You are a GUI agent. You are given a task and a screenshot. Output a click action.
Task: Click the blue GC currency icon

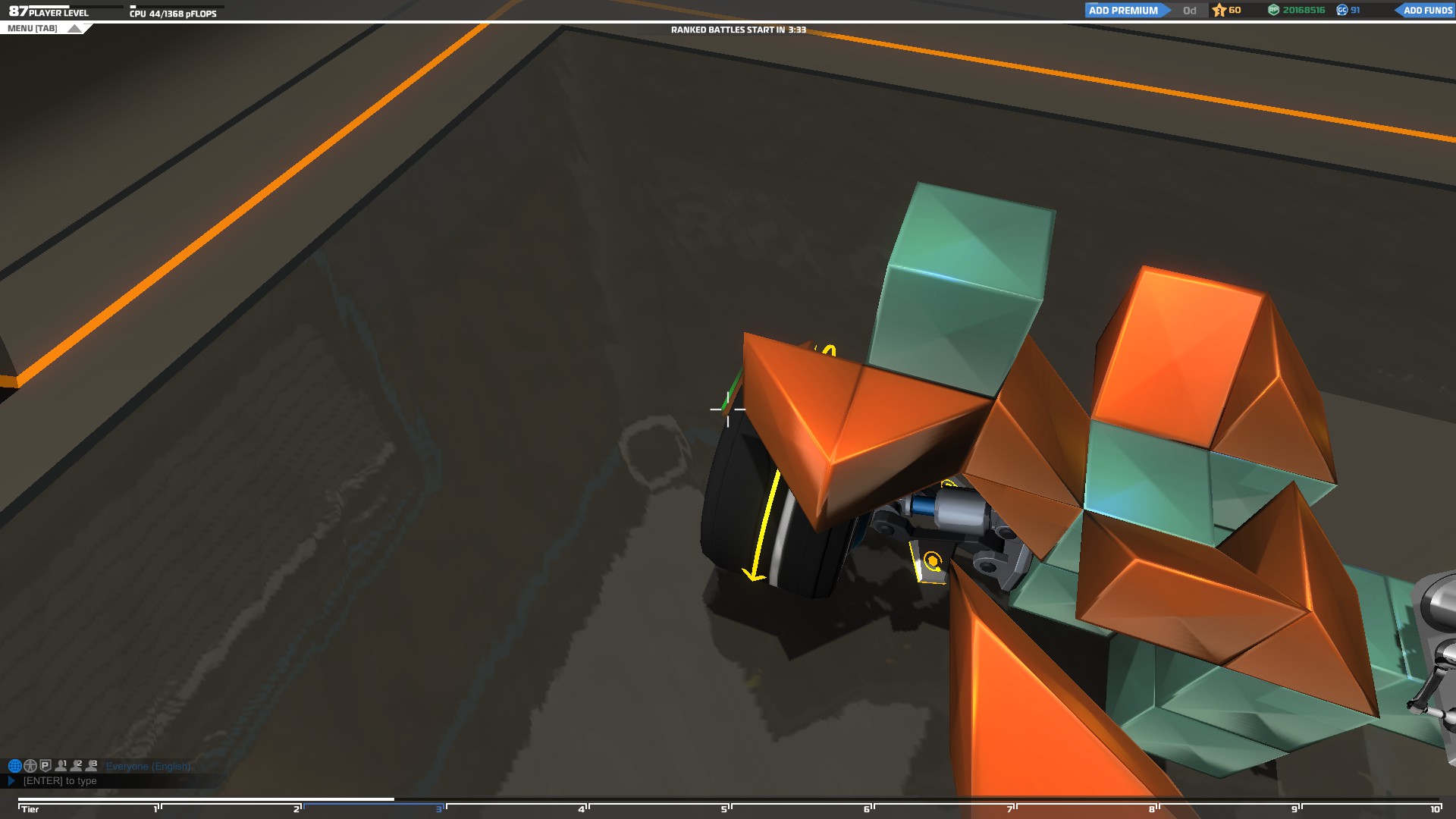click(x=1342, y=10)
